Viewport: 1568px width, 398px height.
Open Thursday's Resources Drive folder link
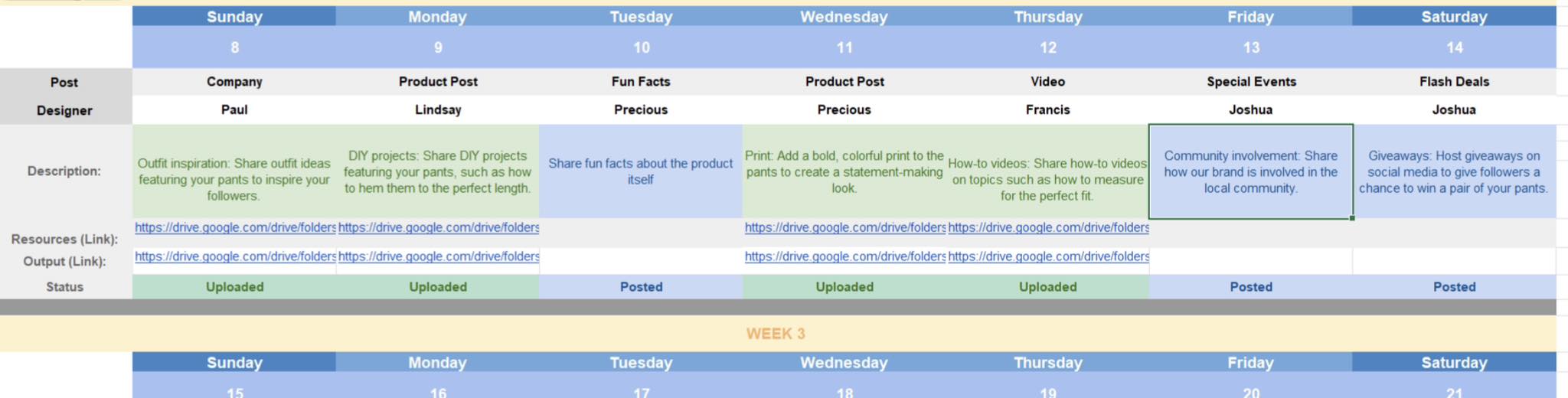pyautogui.click(x=1048, y=227)
